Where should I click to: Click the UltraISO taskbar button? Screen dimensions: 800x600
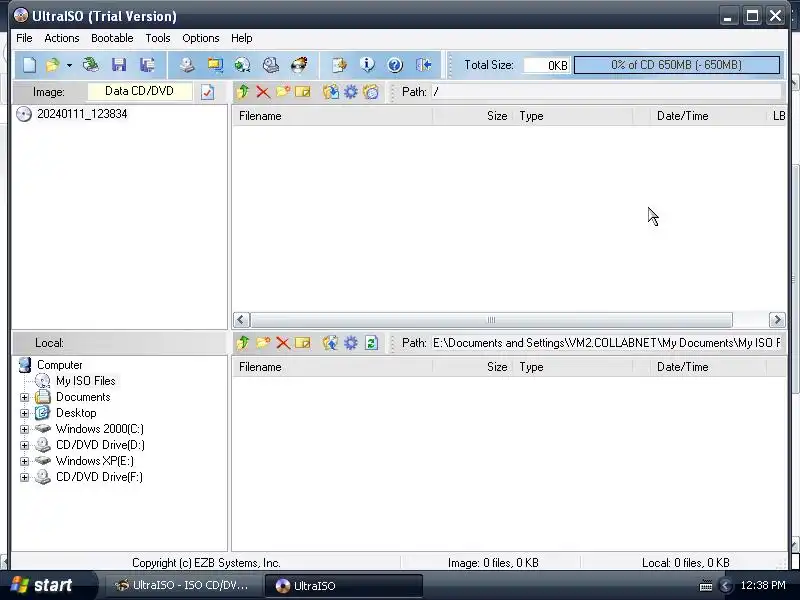(x=343, y=585)
